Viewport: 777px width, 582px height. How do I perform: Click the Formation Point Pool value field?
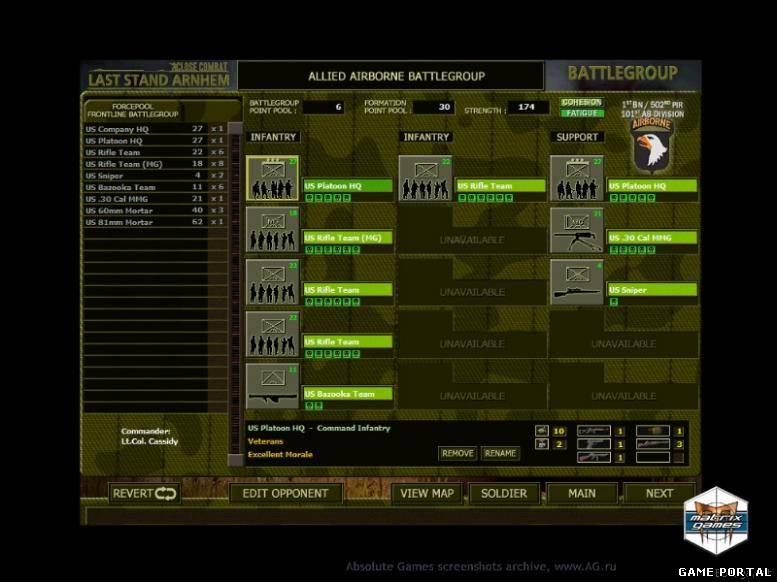(433, 107)
